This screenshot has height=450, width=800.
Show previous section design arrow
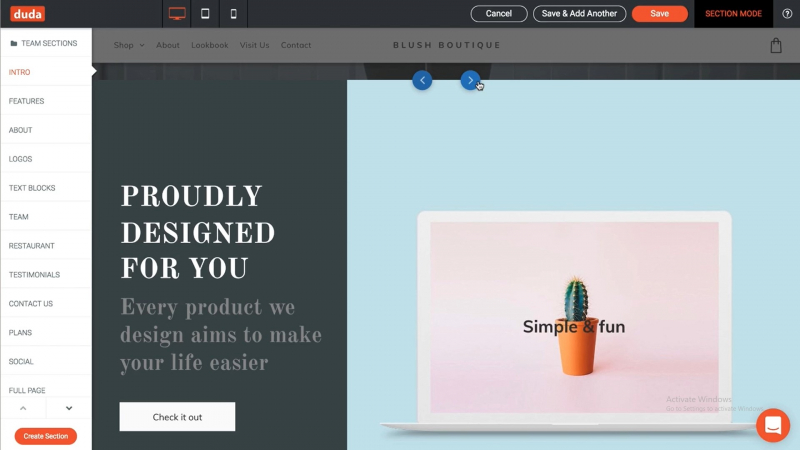click(422, 80)
